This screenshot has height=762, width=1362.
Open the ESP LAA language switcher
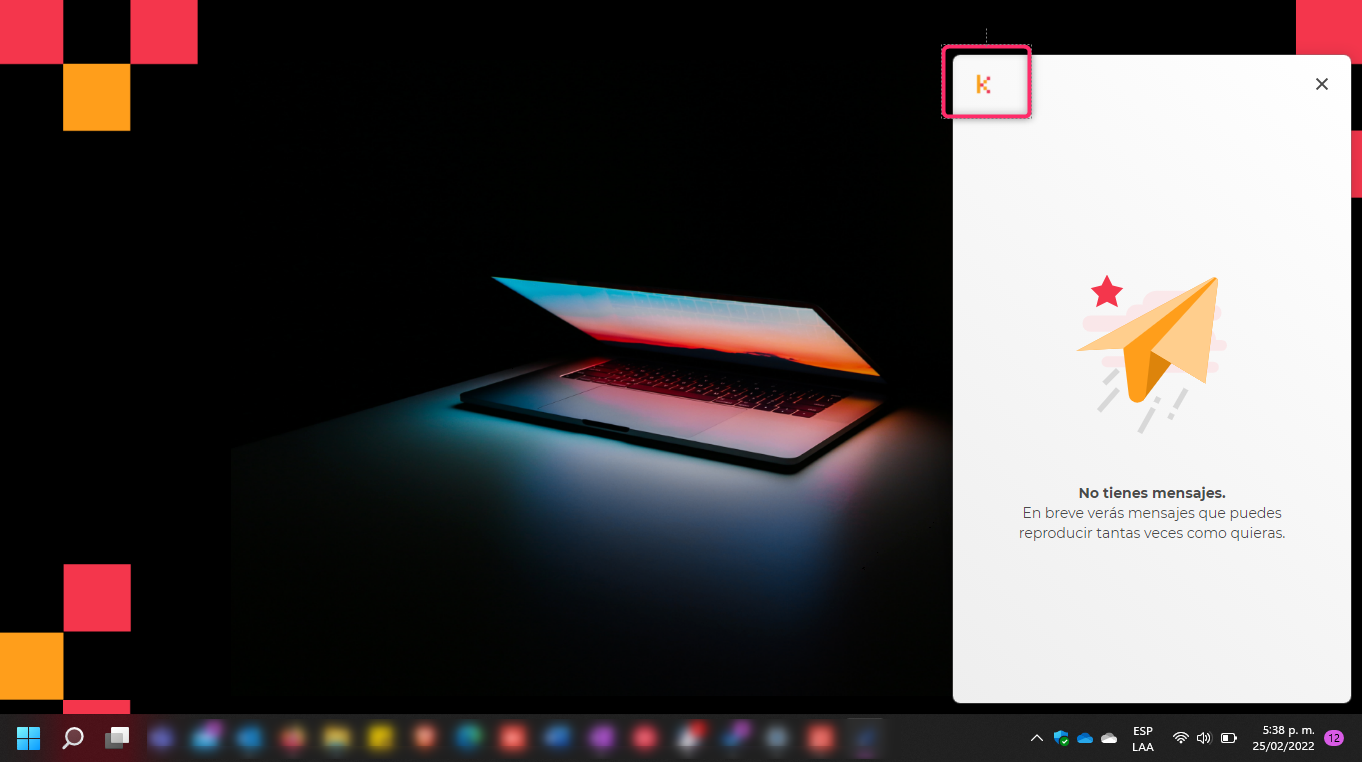(x=1142, y=738)
